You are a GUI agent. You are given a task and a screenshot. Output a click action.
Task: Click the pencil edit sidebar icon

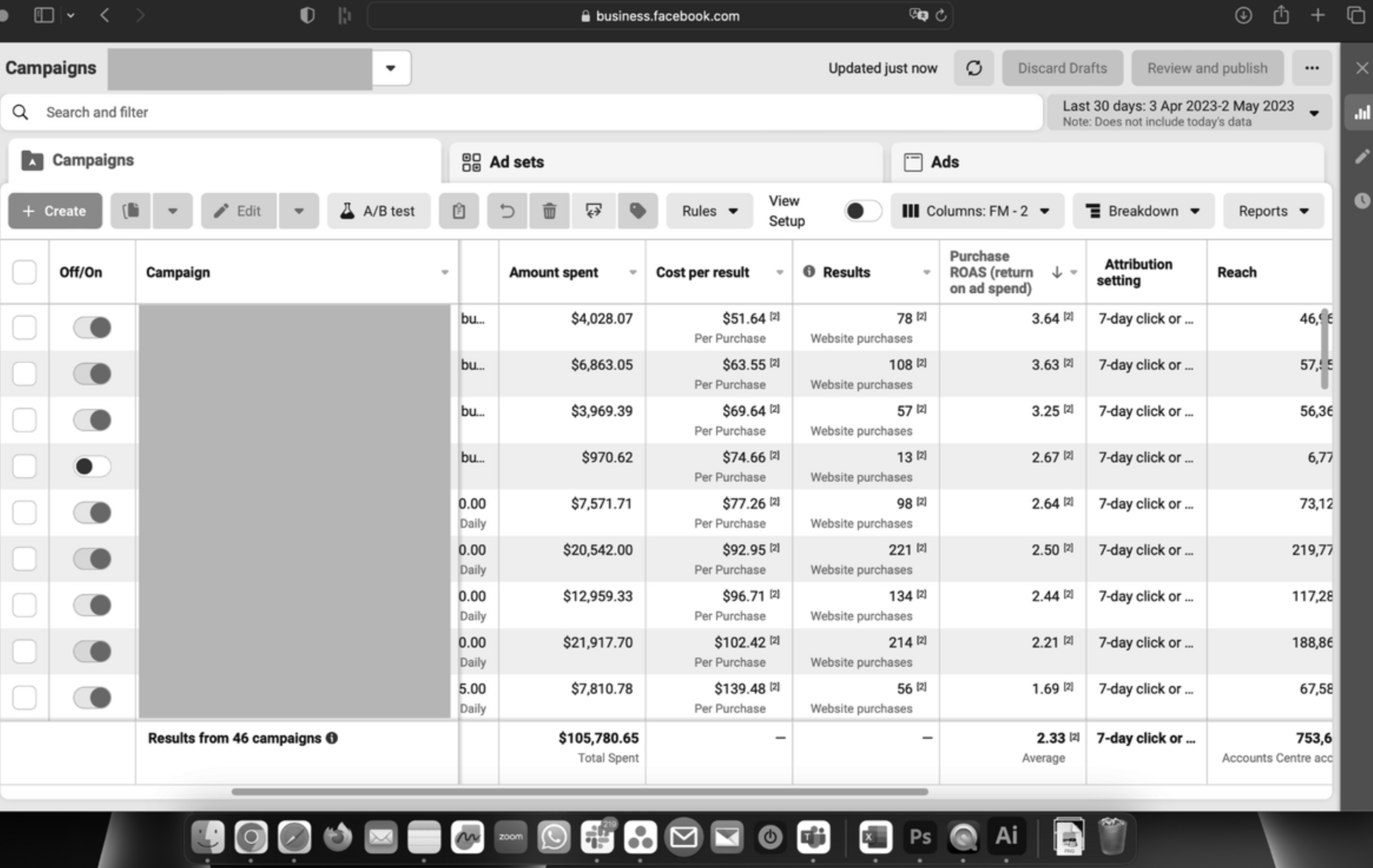[1361, 156]
